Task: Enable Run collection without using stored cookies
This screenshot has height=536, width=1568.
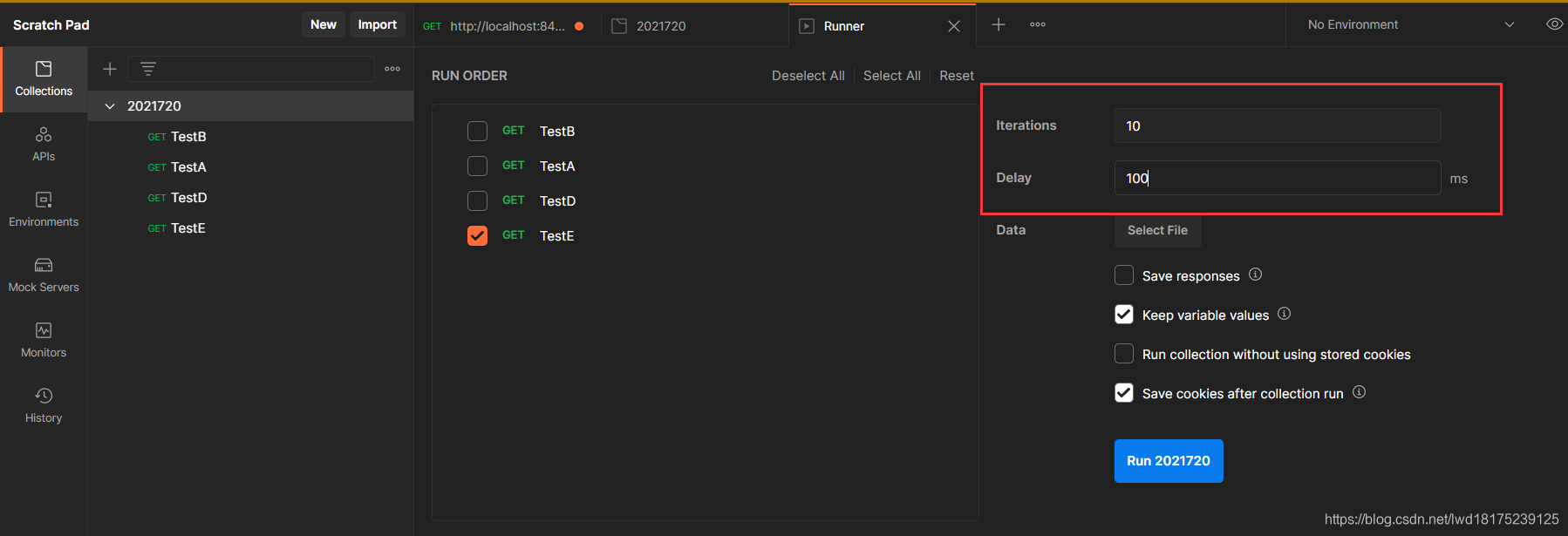Action: 1124,354
